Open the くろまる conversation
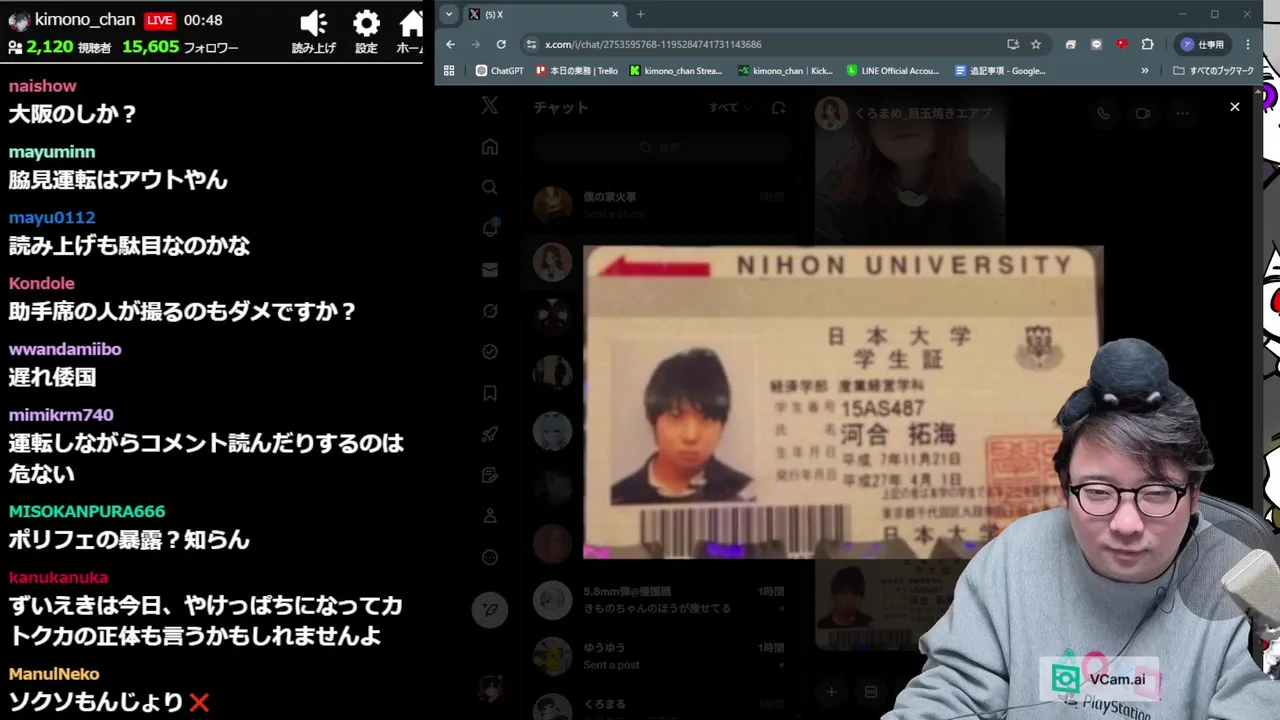The width and height of the screenshot is (1280, 720). coord(661,705)
